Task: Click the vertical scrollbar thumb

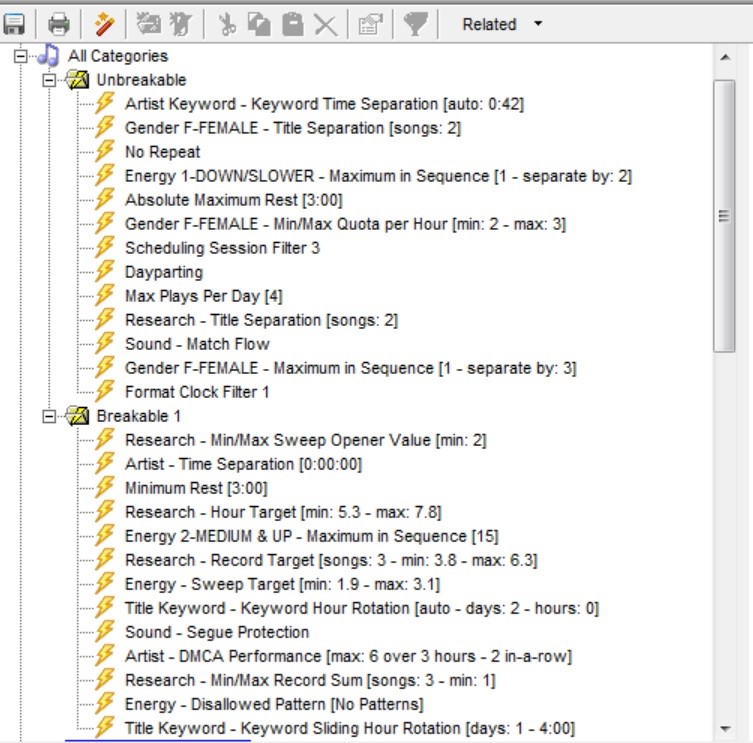Action: pyautogui.click(x=724, y=215)
